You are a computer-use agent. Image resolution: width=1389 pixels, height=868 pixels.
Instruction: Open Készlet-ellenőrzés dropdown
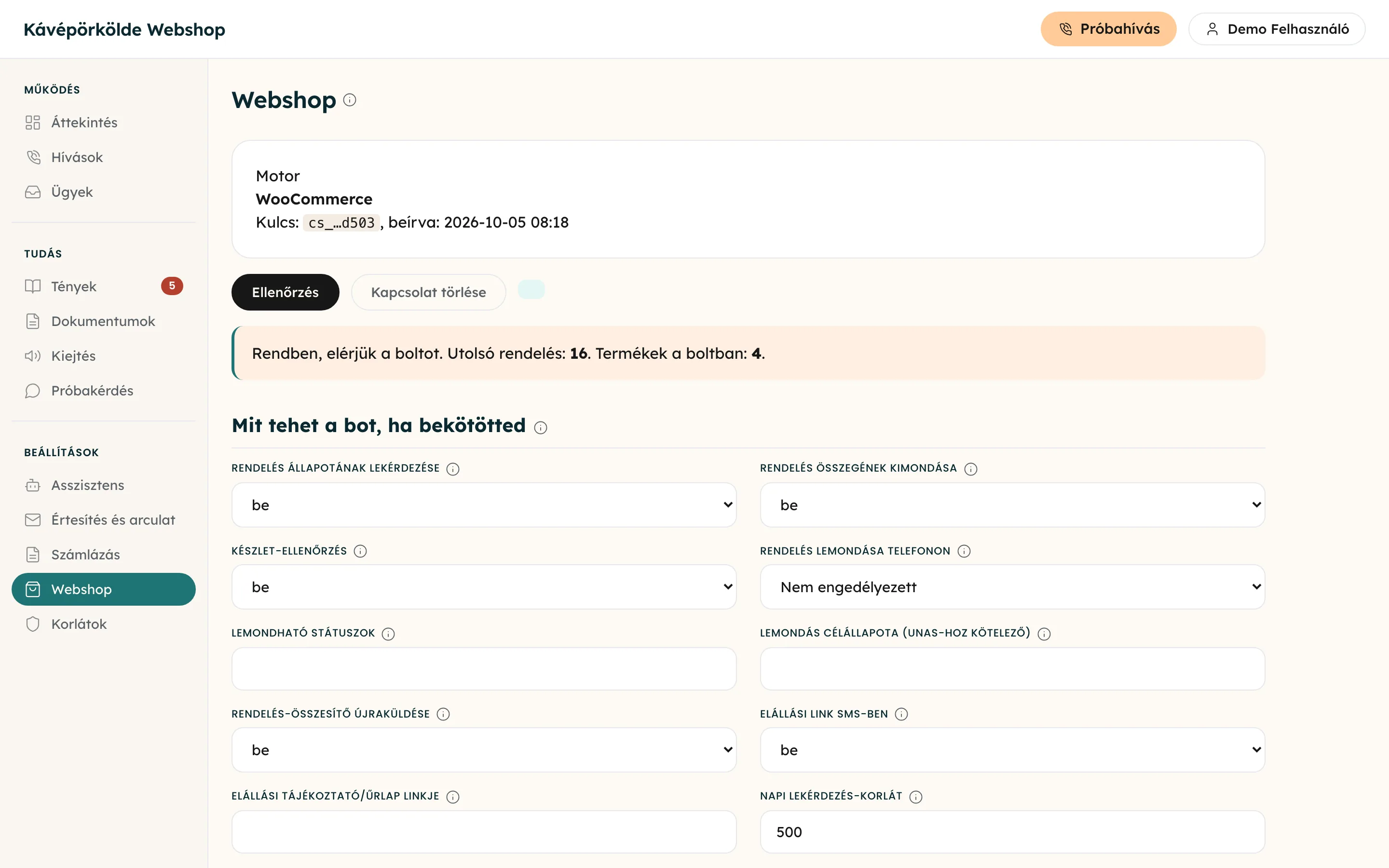pos(484,587)
